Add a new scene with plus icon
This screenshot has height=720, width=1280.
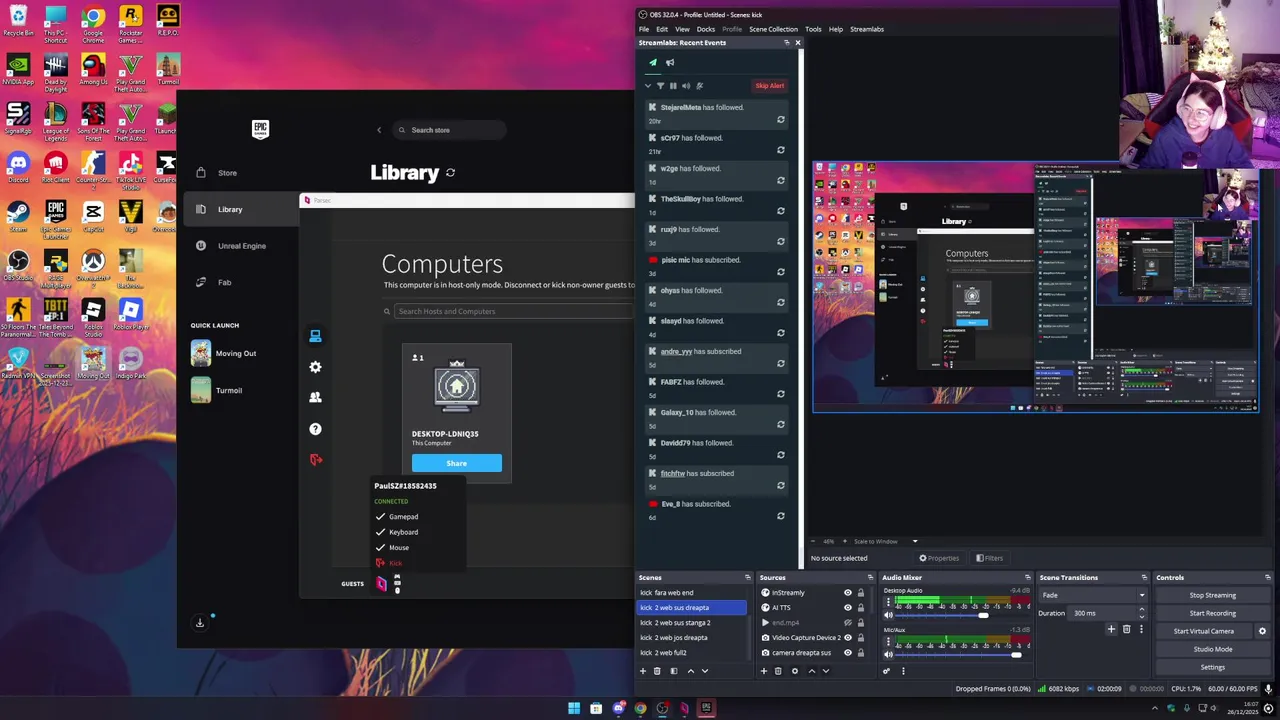click(x=643, y=671)
